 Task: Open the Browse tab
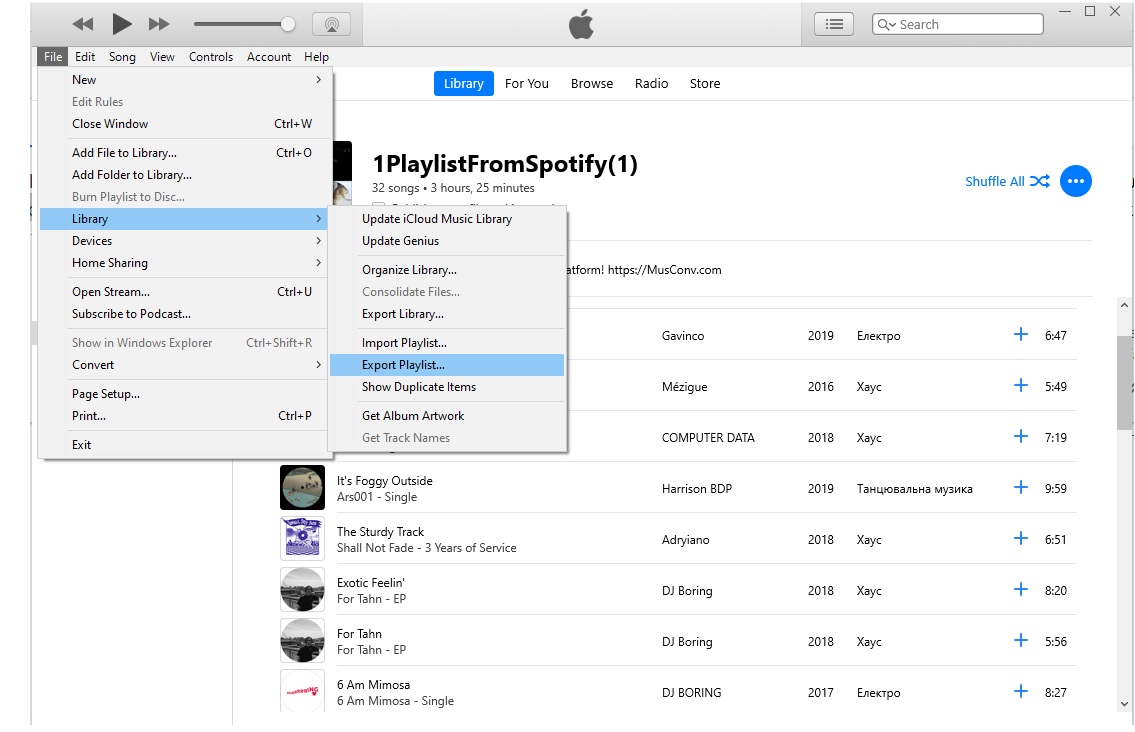(x=592, y=83)
